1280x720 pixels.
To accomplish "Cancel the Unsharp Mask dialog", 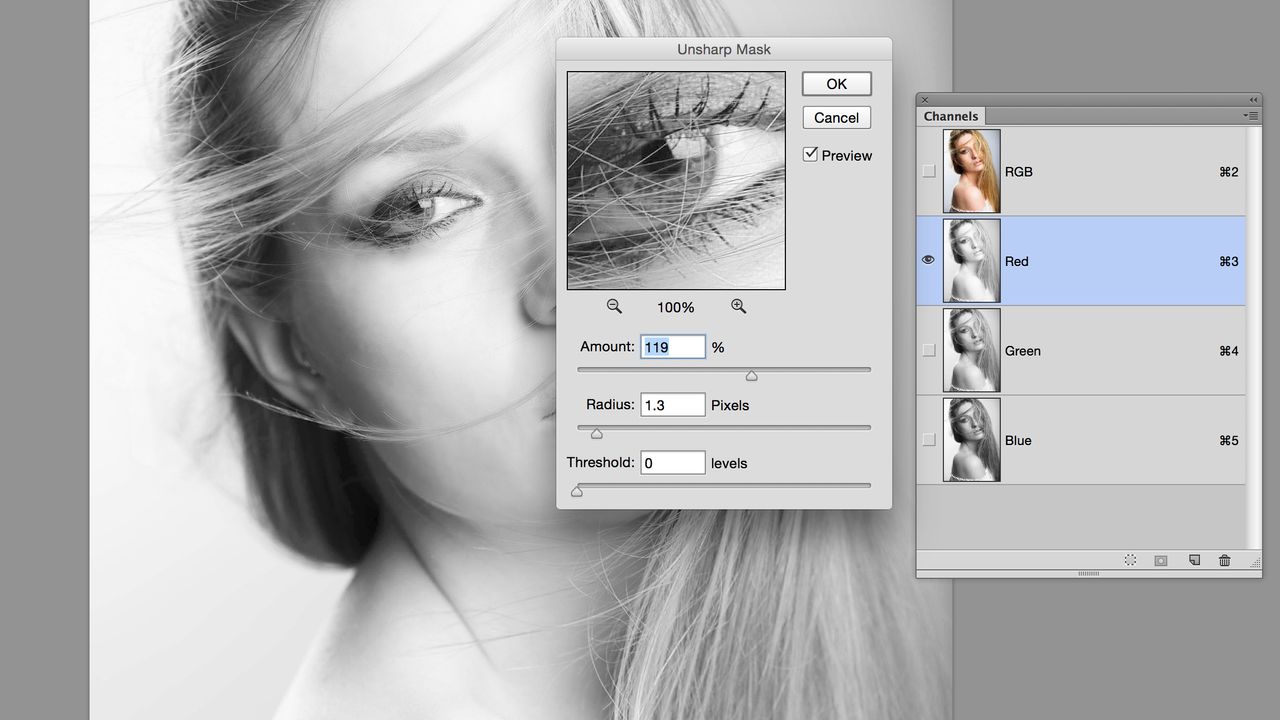I will pyautogui.click(x=836, y=118).
